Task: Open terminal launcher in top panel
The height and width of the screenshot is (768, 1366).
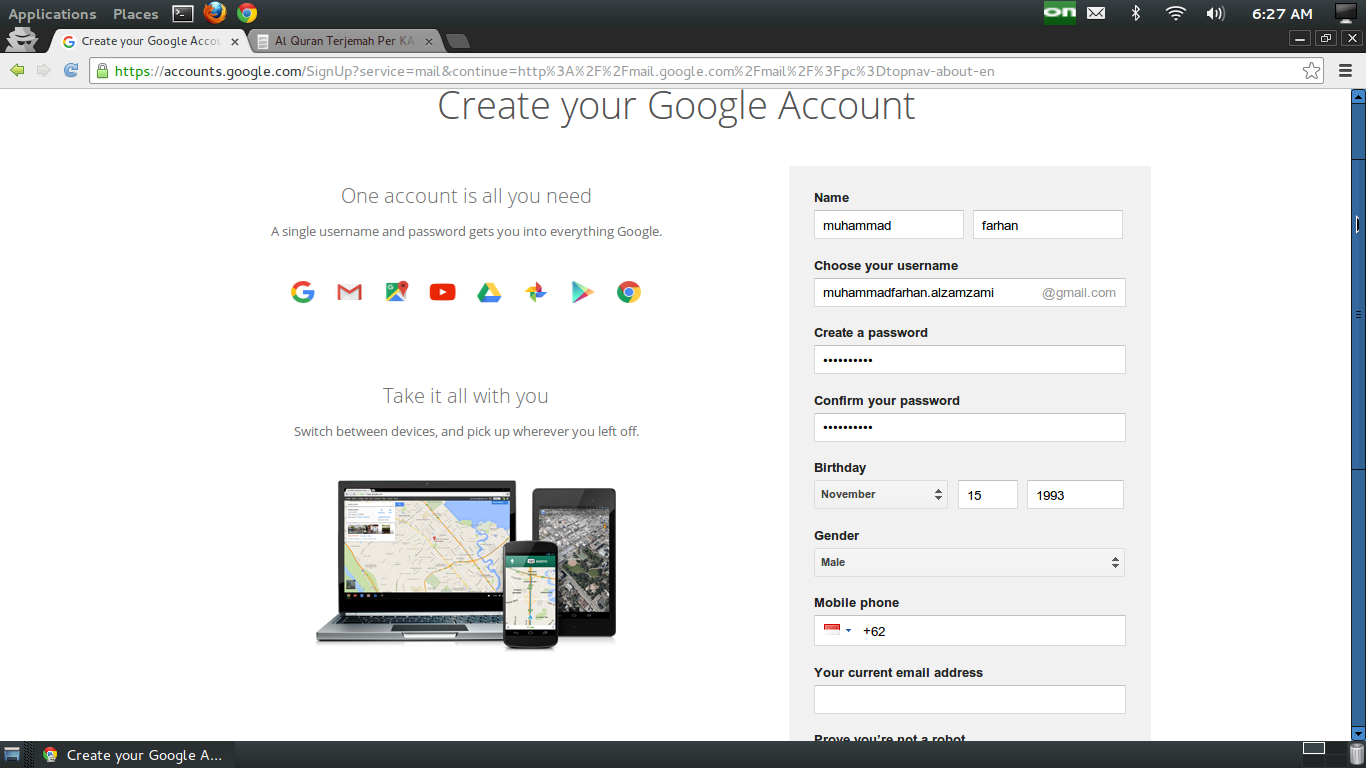Action: [x=183, y=13]
